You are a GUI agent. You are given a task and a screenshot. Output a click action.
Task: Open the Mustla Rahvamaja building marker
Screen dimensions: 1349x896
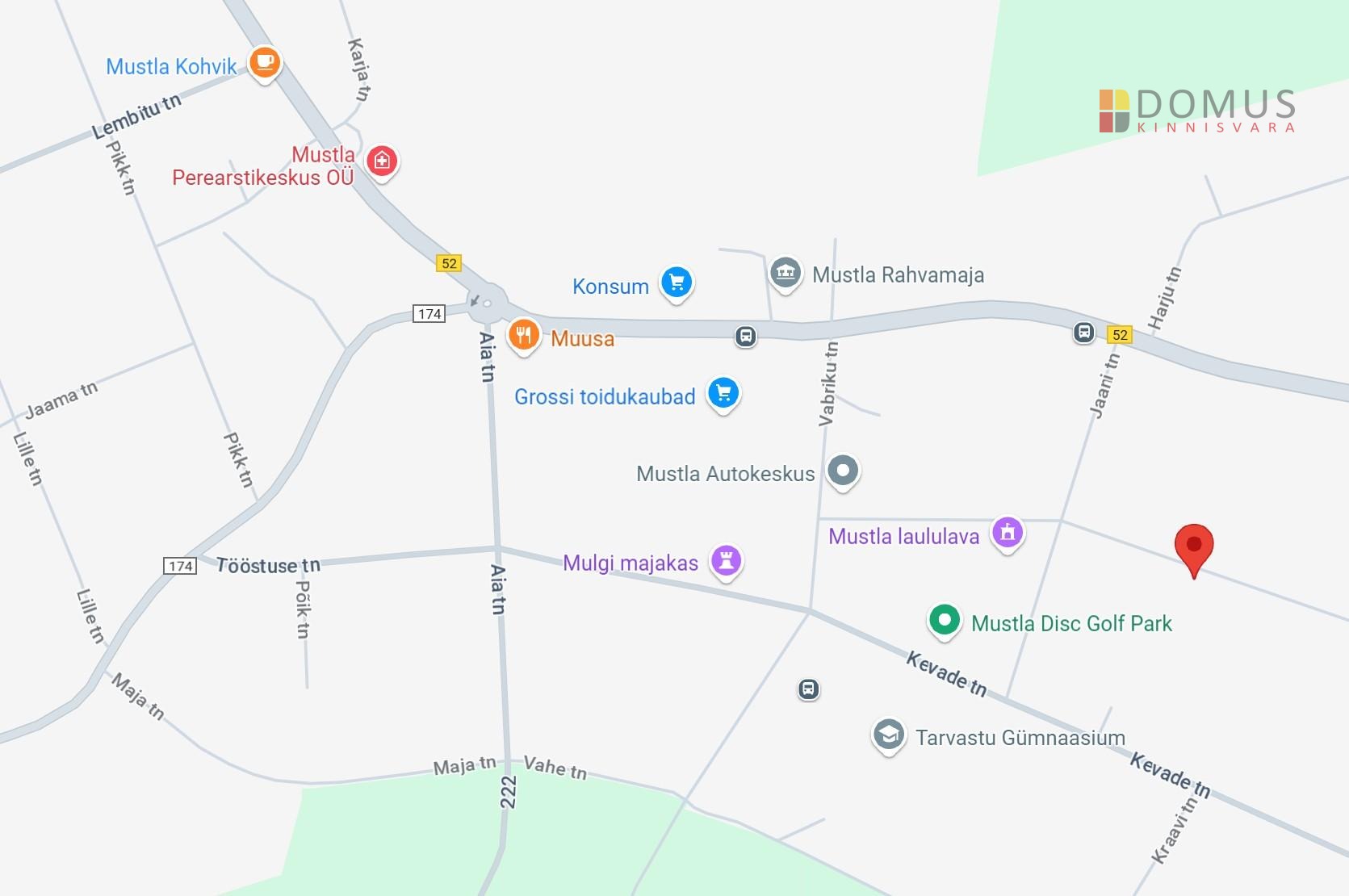point(785,273)
